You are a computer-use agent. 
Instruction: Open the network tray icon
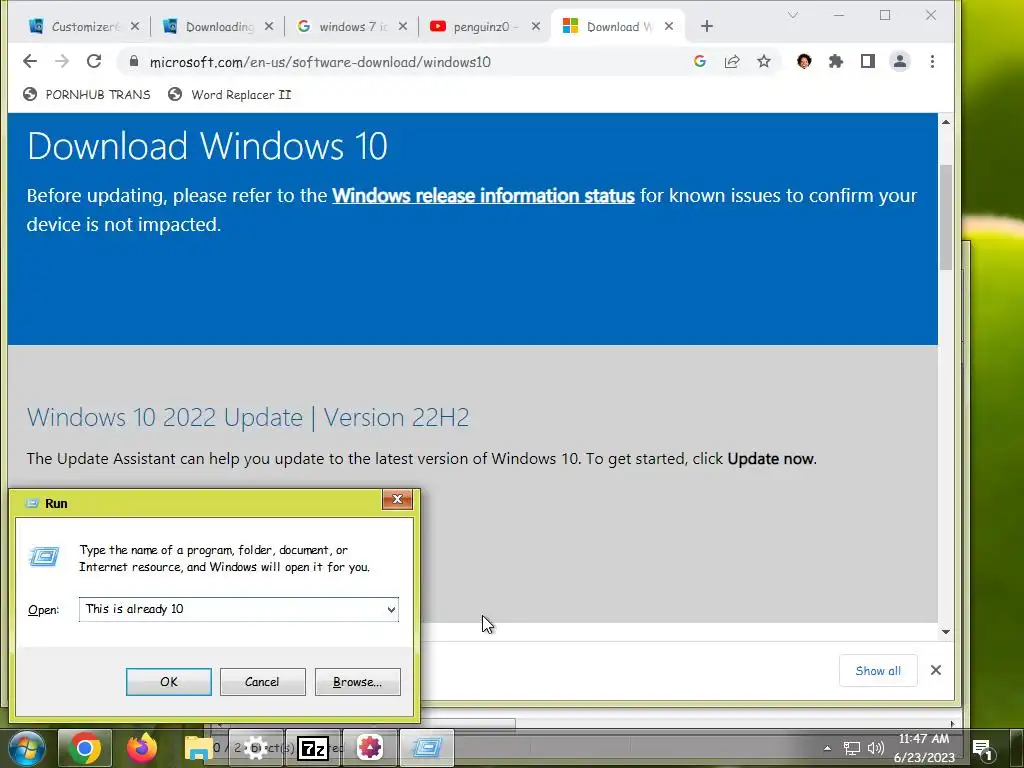pos(852,748)
